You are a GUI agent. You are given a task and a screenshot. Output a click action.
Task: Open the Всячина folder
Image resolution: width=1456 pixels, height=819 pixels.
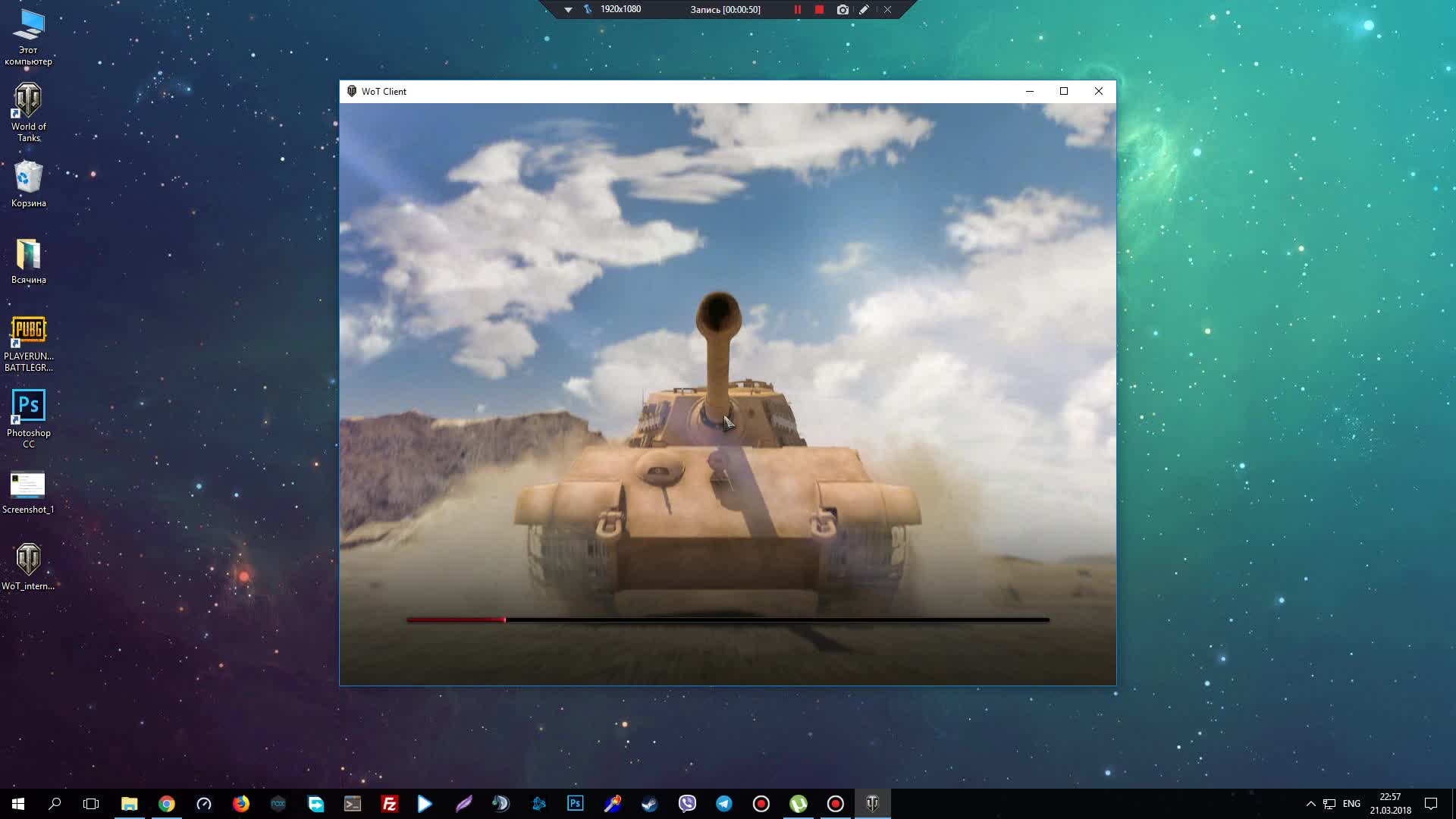tap(28, 262)
